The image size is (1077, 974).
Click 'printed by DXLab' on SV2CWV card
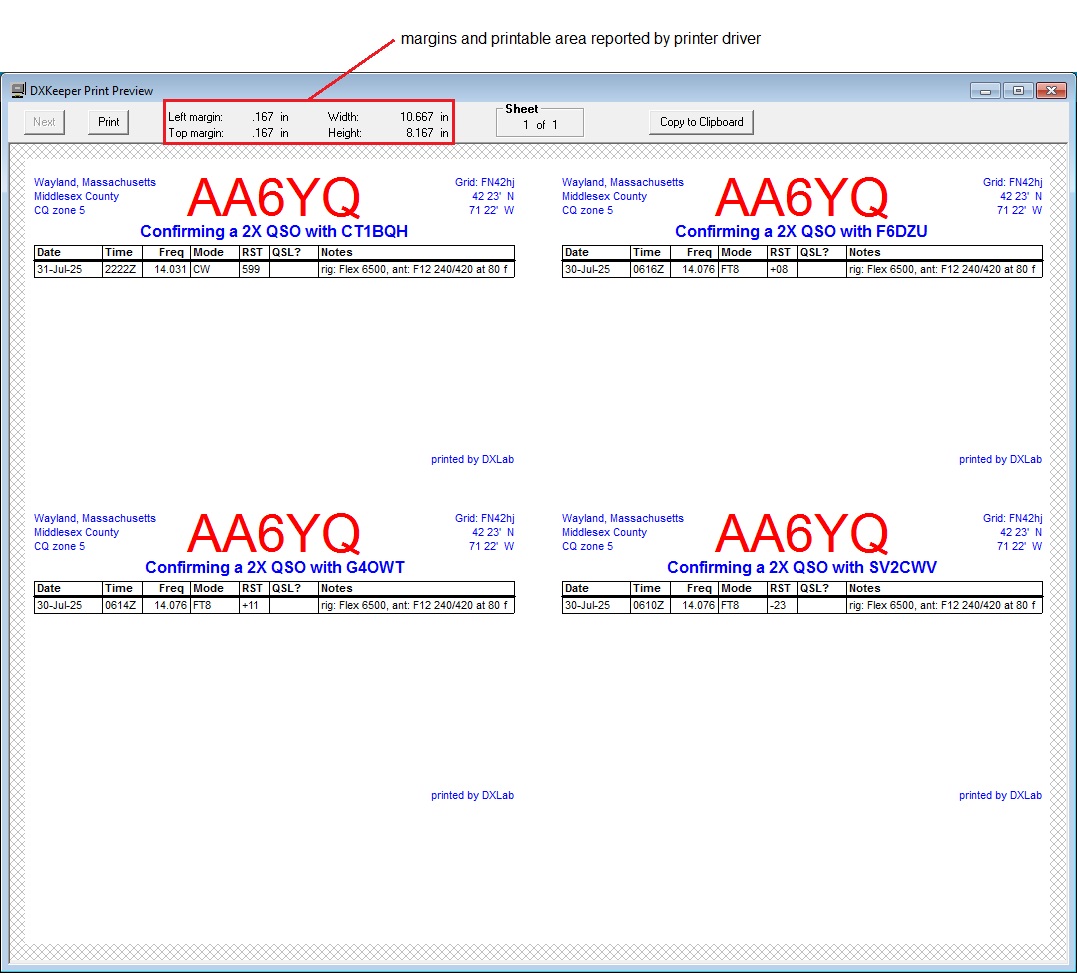(1000, 795)
